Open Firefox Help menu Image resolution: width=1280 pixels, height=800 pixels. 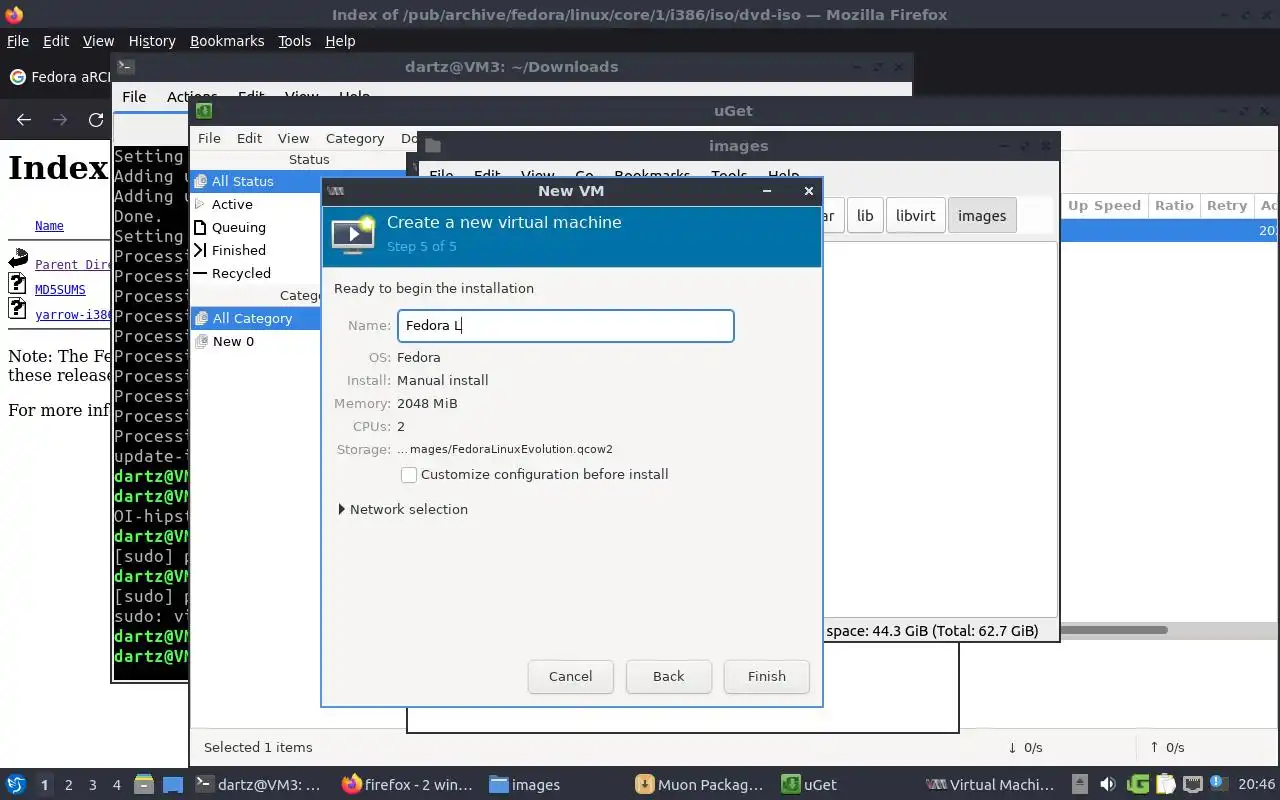(340, 41)
